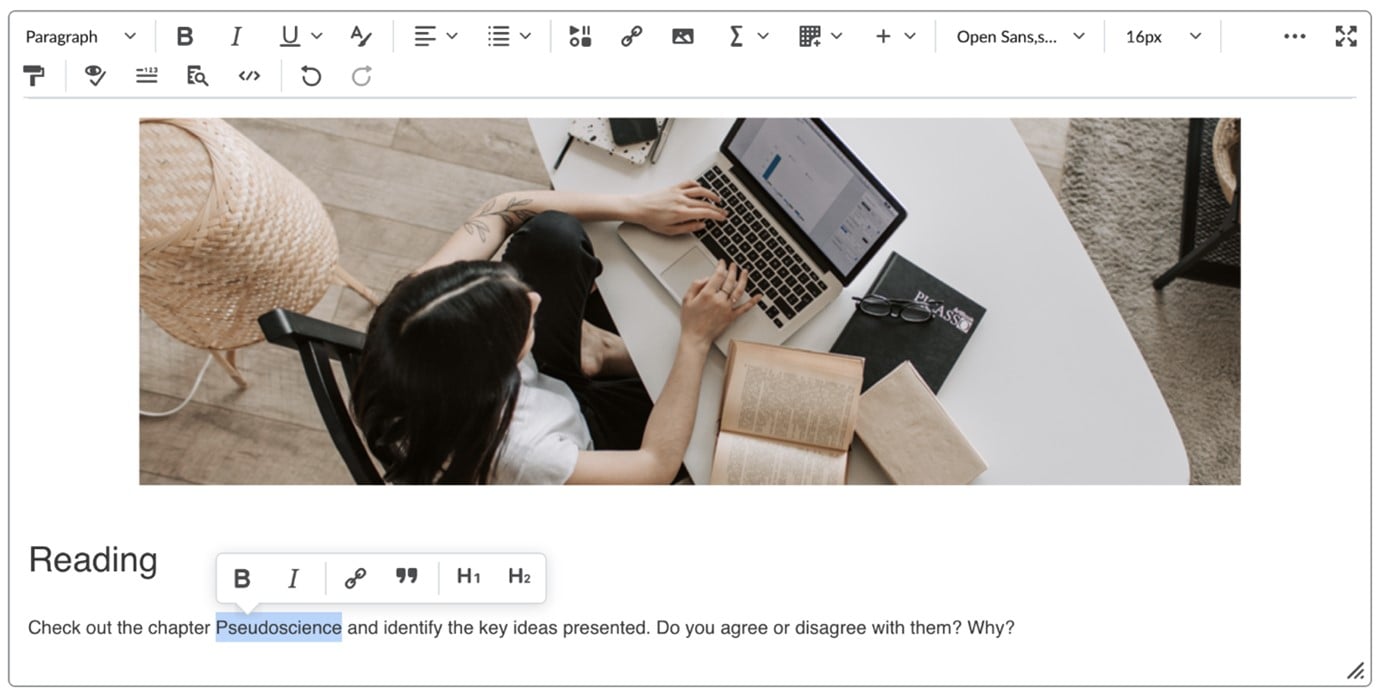Click the highlighted word "Pseudoscience"
The image size is (1379, 694).
coord(279,628)
